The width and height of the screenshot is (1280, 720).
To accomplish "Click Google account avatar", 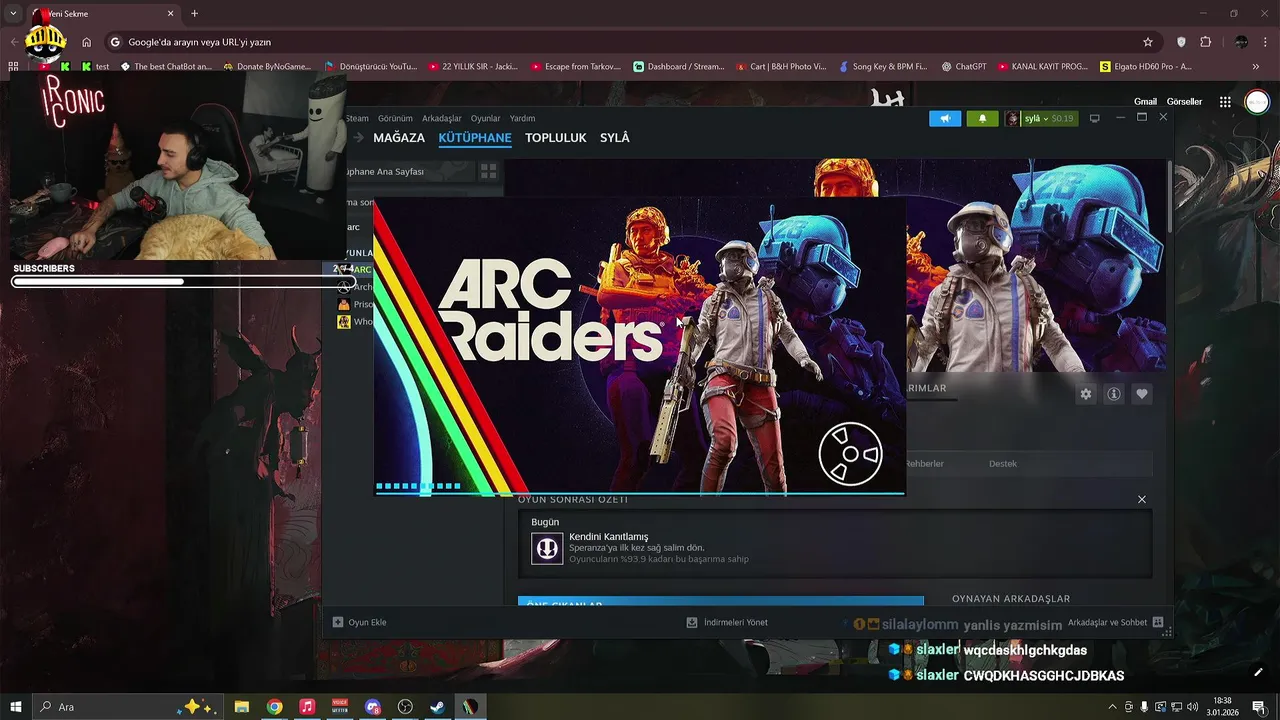I will [x=1256, y=102].
